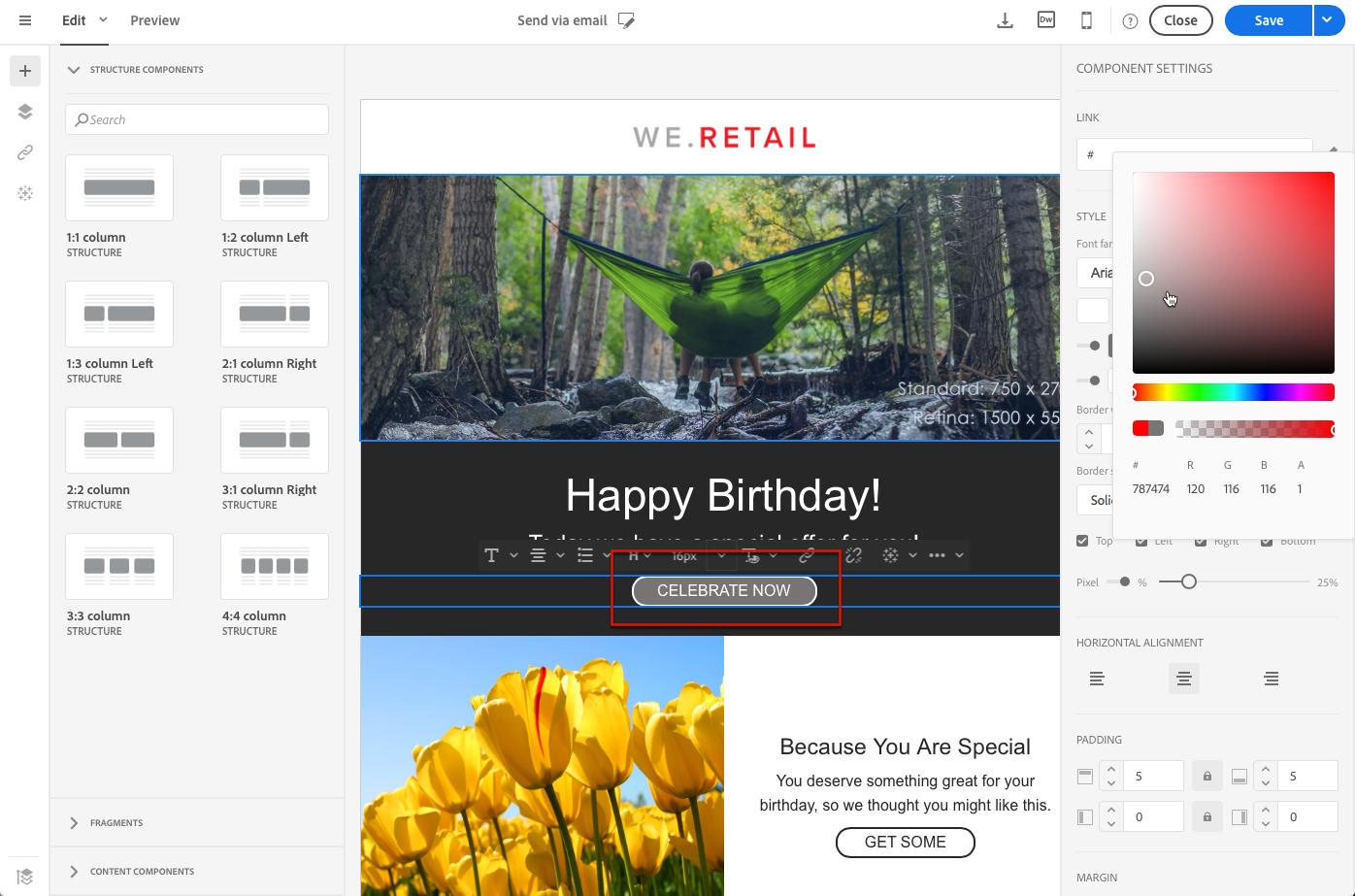Click the mobile preview phone icon

(x=1086, y=20)
